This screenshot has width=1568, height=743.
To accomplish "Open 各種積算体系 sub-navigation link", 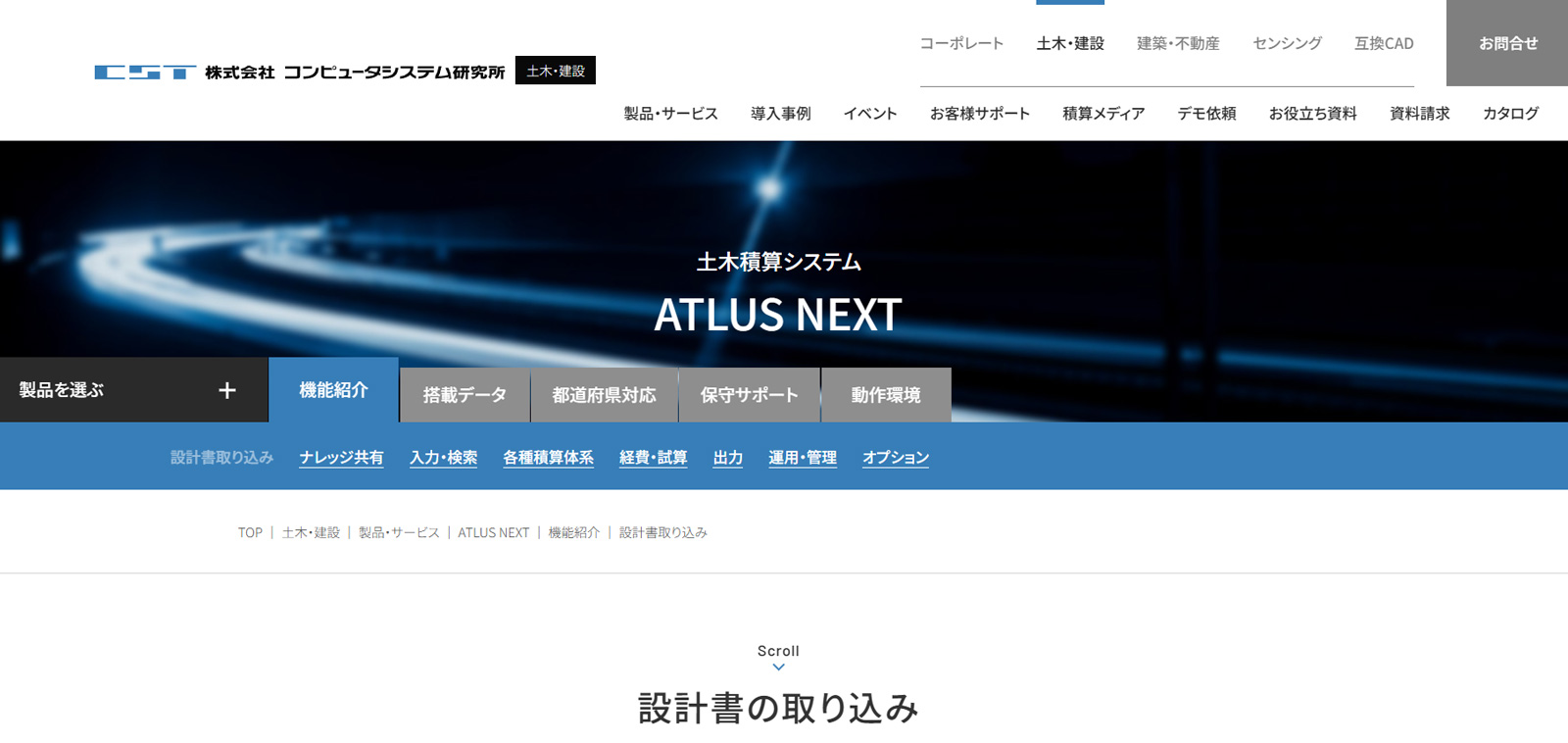I will 548,458.
